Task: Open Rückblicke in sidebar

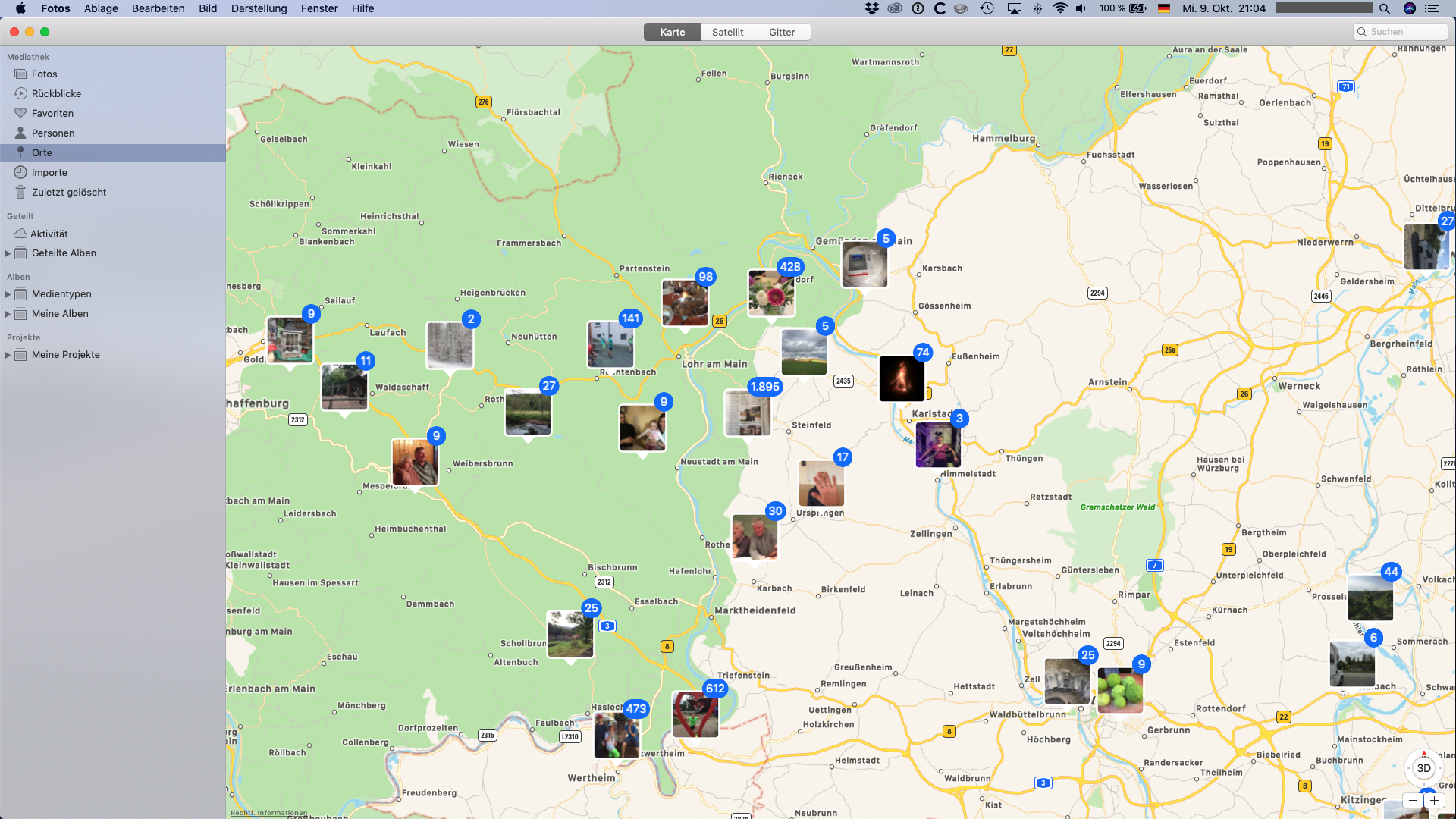Action: pos(56,93)
